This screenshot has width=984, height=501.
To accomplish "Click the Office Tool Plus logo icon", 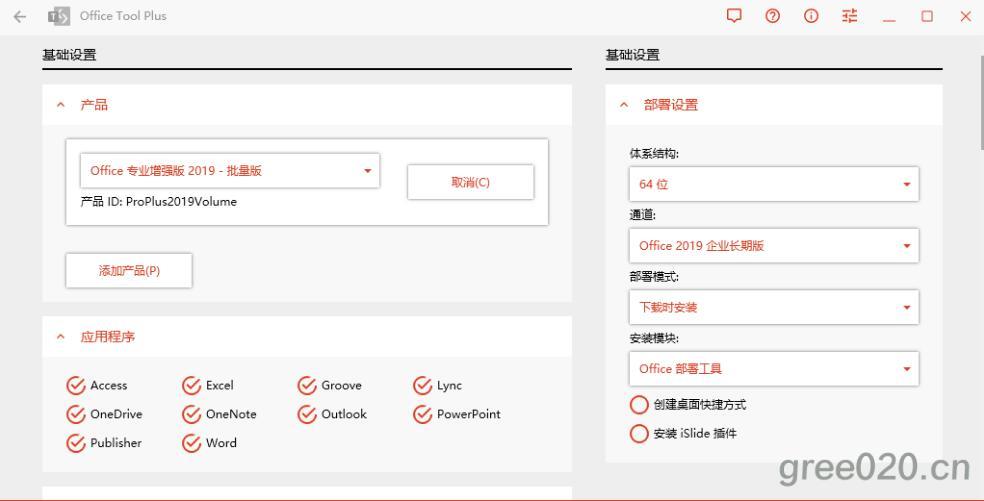I will [59, 16].
